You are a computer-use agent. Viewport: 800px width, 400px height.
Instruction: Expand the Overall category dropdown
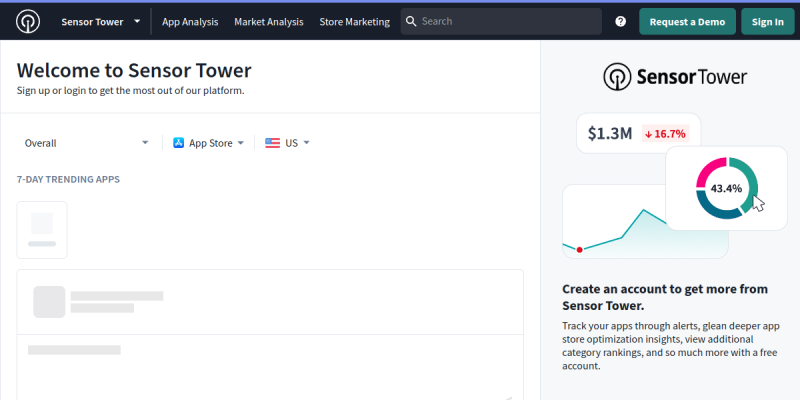click(x=87, y=143)
